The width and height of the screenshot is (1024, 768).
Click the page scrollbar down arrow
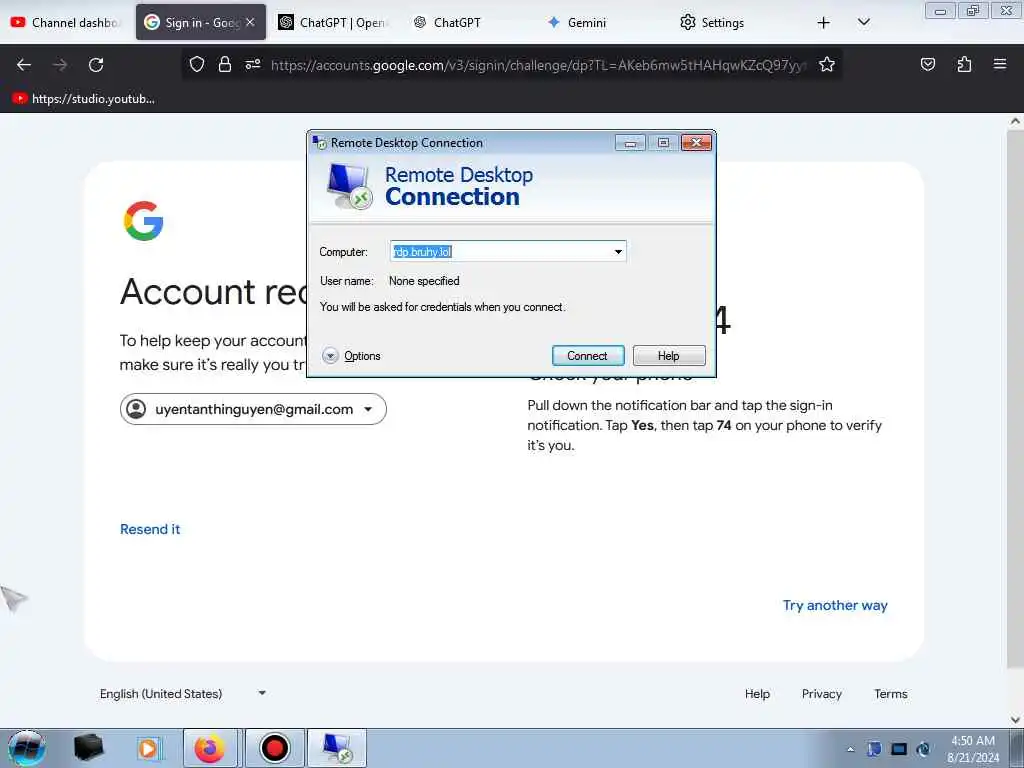(x=1015, y=720)
